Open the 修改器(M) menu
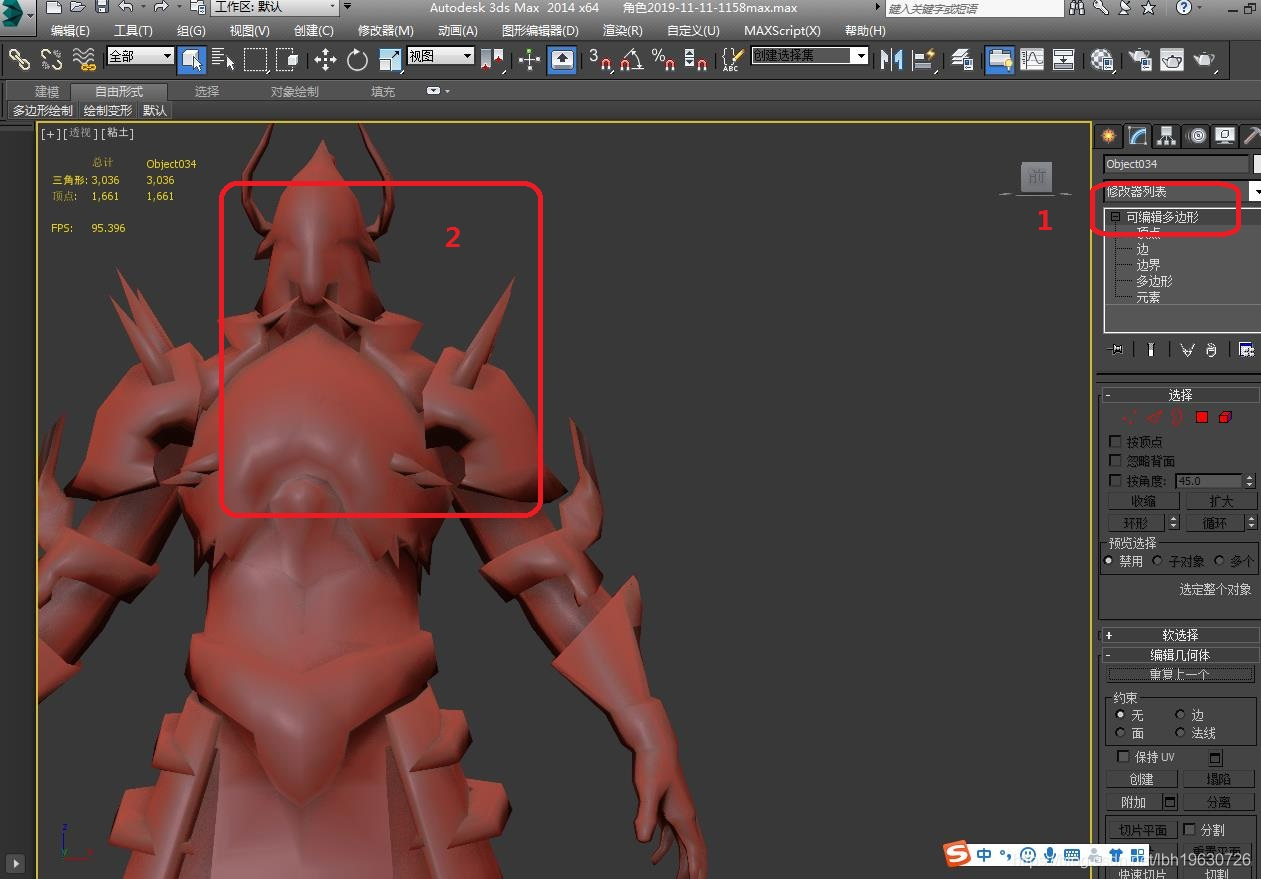1261x879 pixels. tap(385, 31)
